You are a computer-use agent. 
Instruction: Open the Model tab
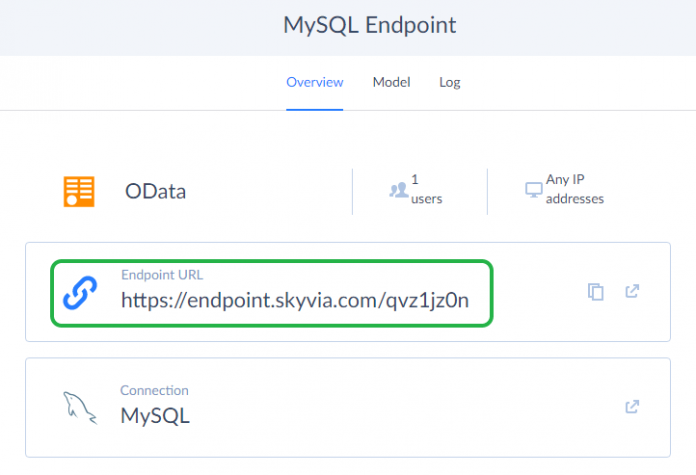[391, 82]
